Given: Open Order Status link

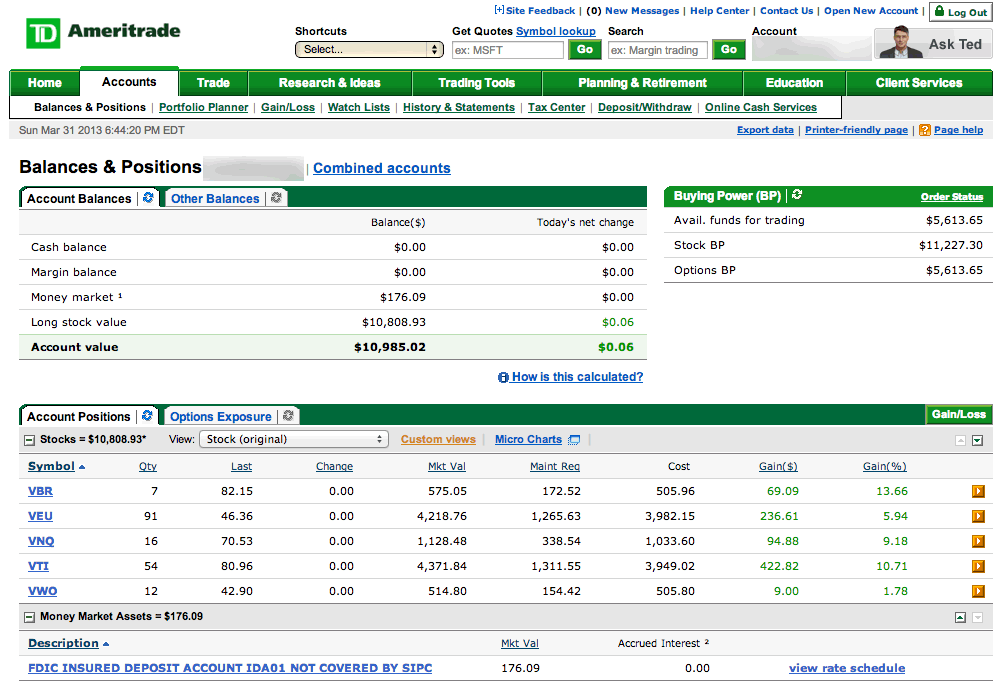Looking at the screenshot, I should tap(952, 197).
